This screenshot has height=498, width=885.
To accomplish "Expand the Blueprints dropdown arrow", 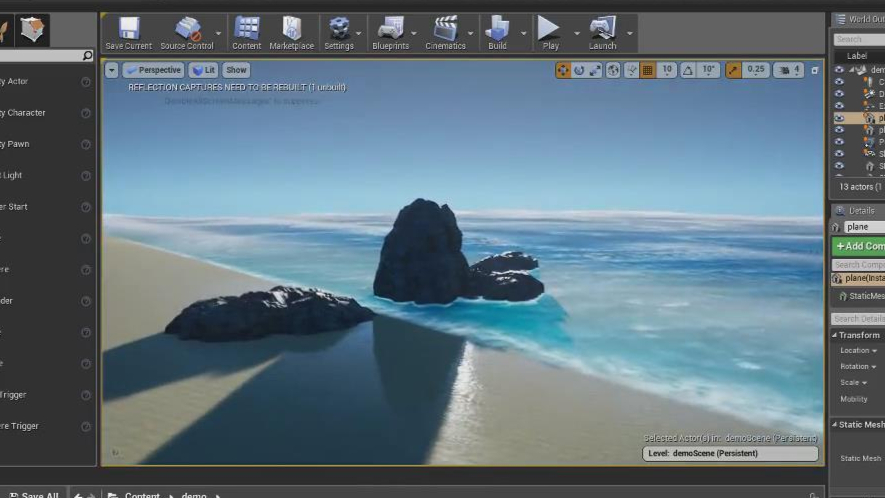I will (414, 33).
